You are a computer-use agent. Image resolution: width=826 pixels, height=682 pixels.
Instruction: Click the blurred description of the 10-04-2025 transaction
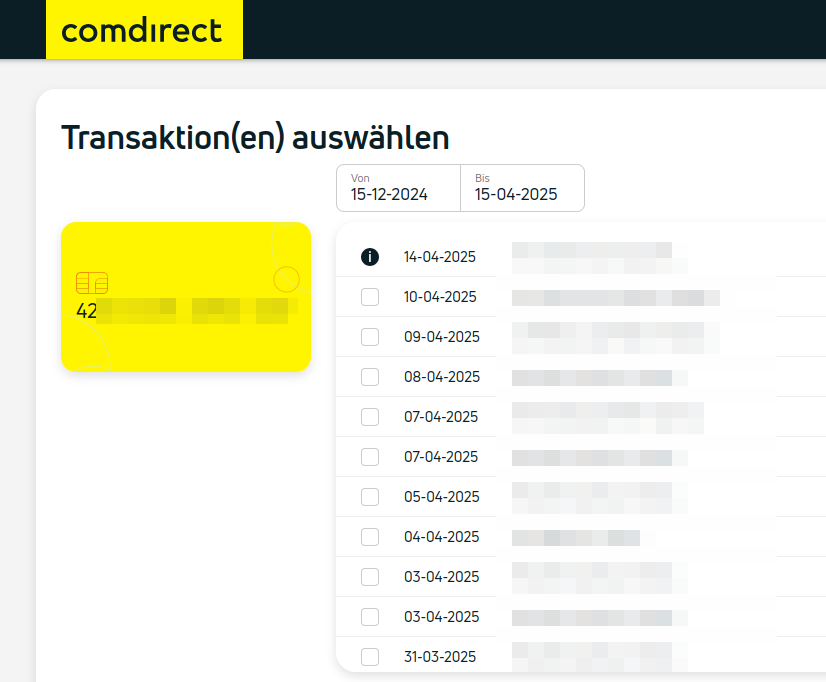click(615, 297)
